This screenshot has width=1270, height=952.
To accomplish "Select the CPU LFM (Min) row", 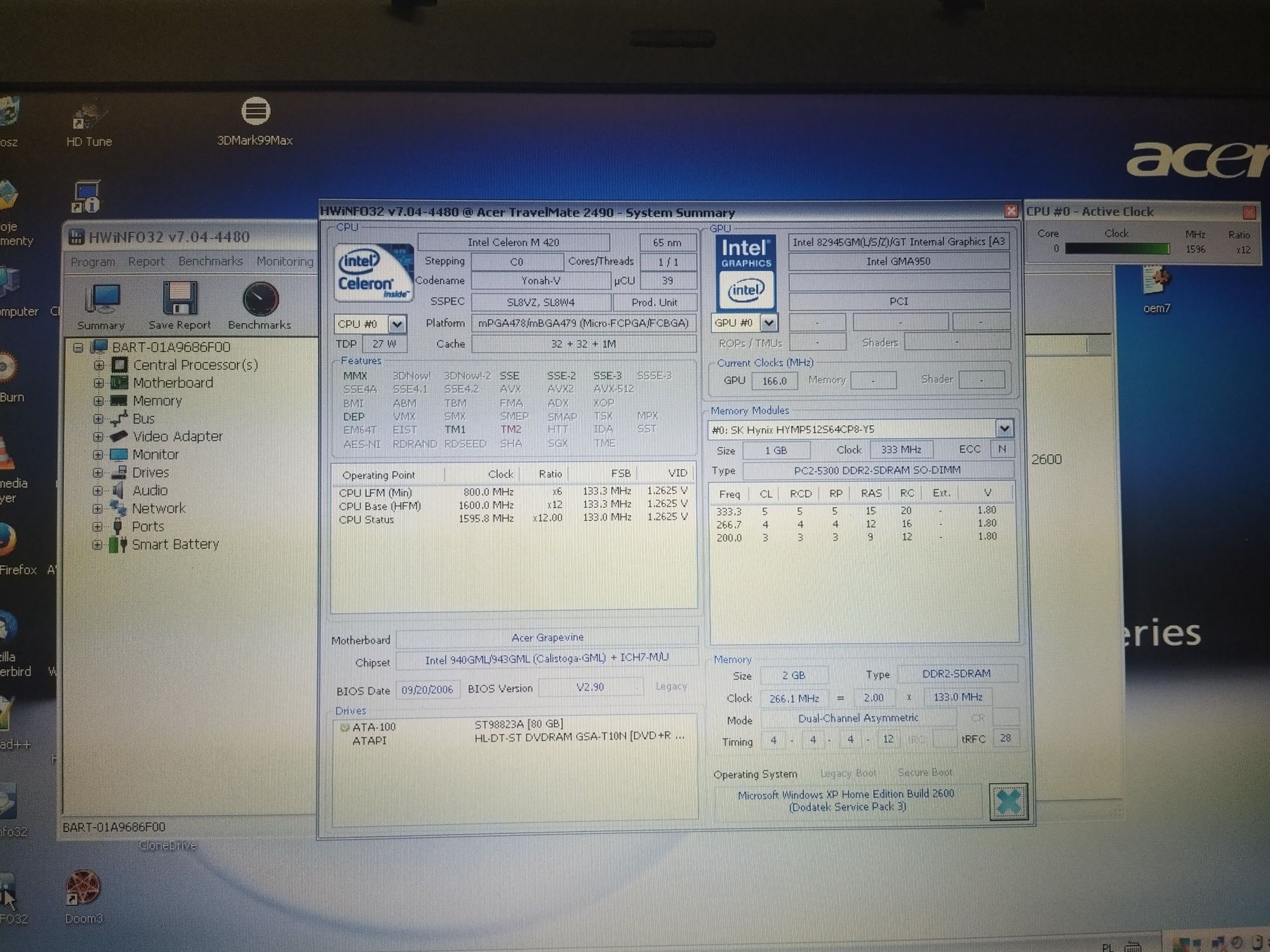I will [x=513, y=492].
